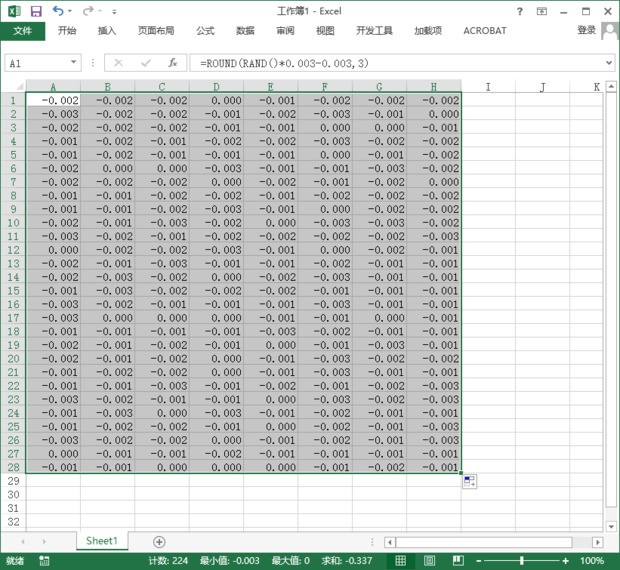The image size is (620, 570).
Task: Click the Select All corner triangle
Action: pos(19,87)
